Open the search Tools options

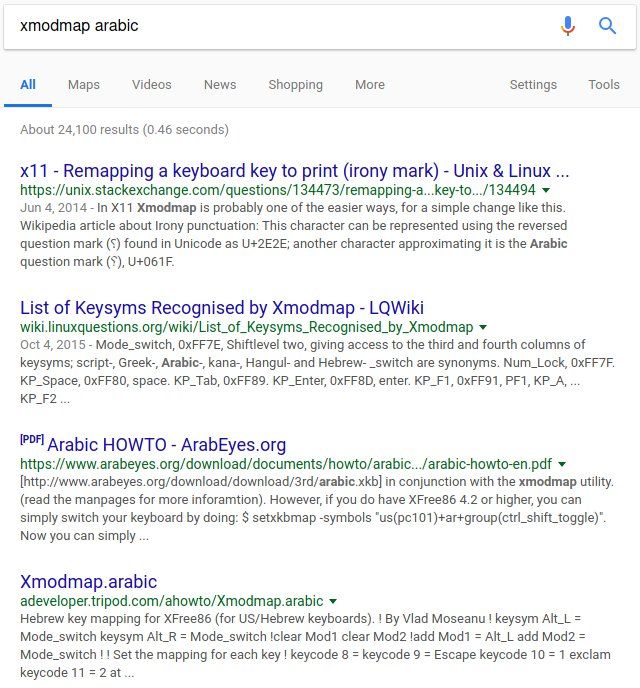[604, 85]
